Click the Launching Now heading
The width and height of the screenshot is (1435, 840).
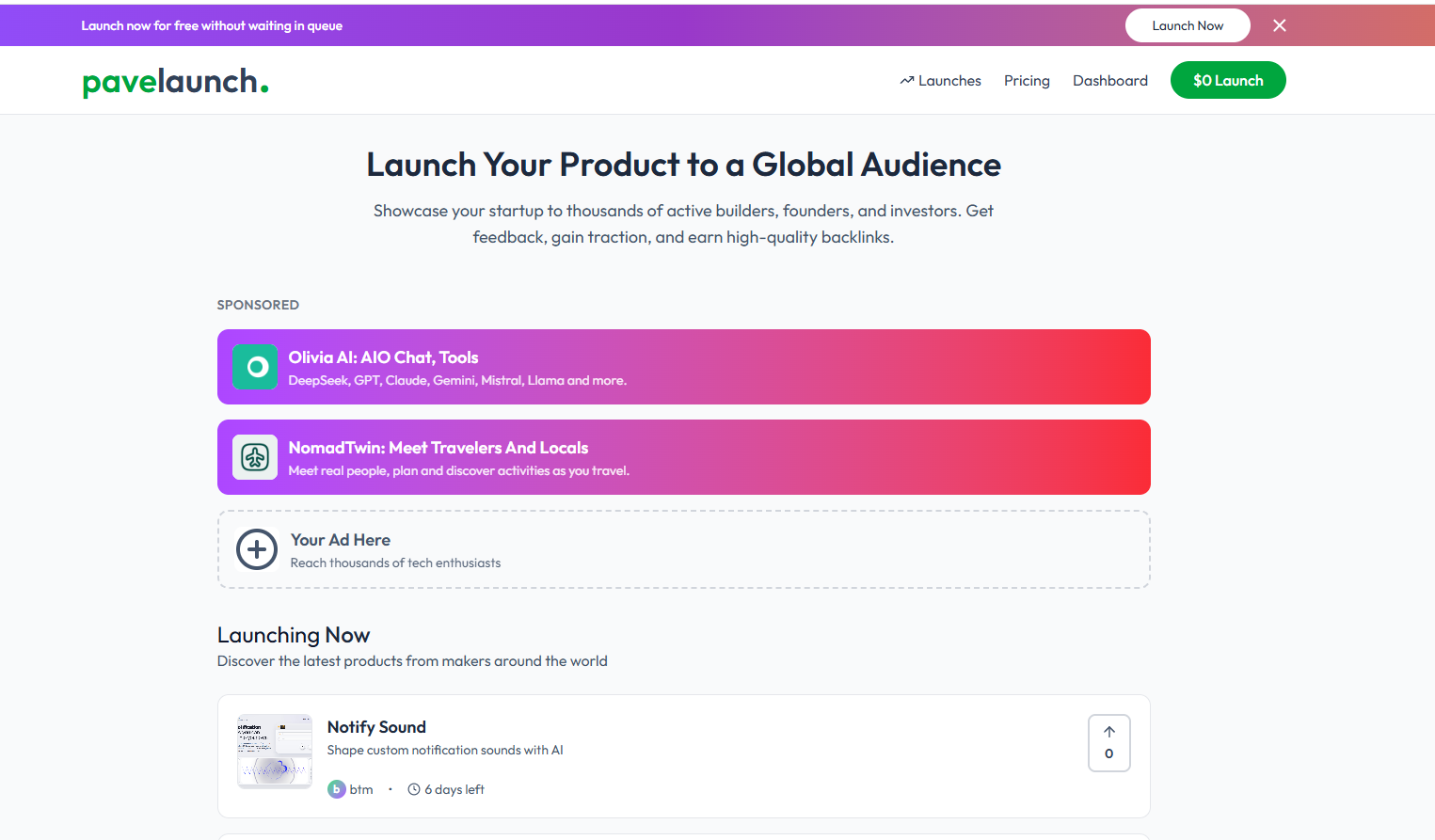(x=294, y=635)
